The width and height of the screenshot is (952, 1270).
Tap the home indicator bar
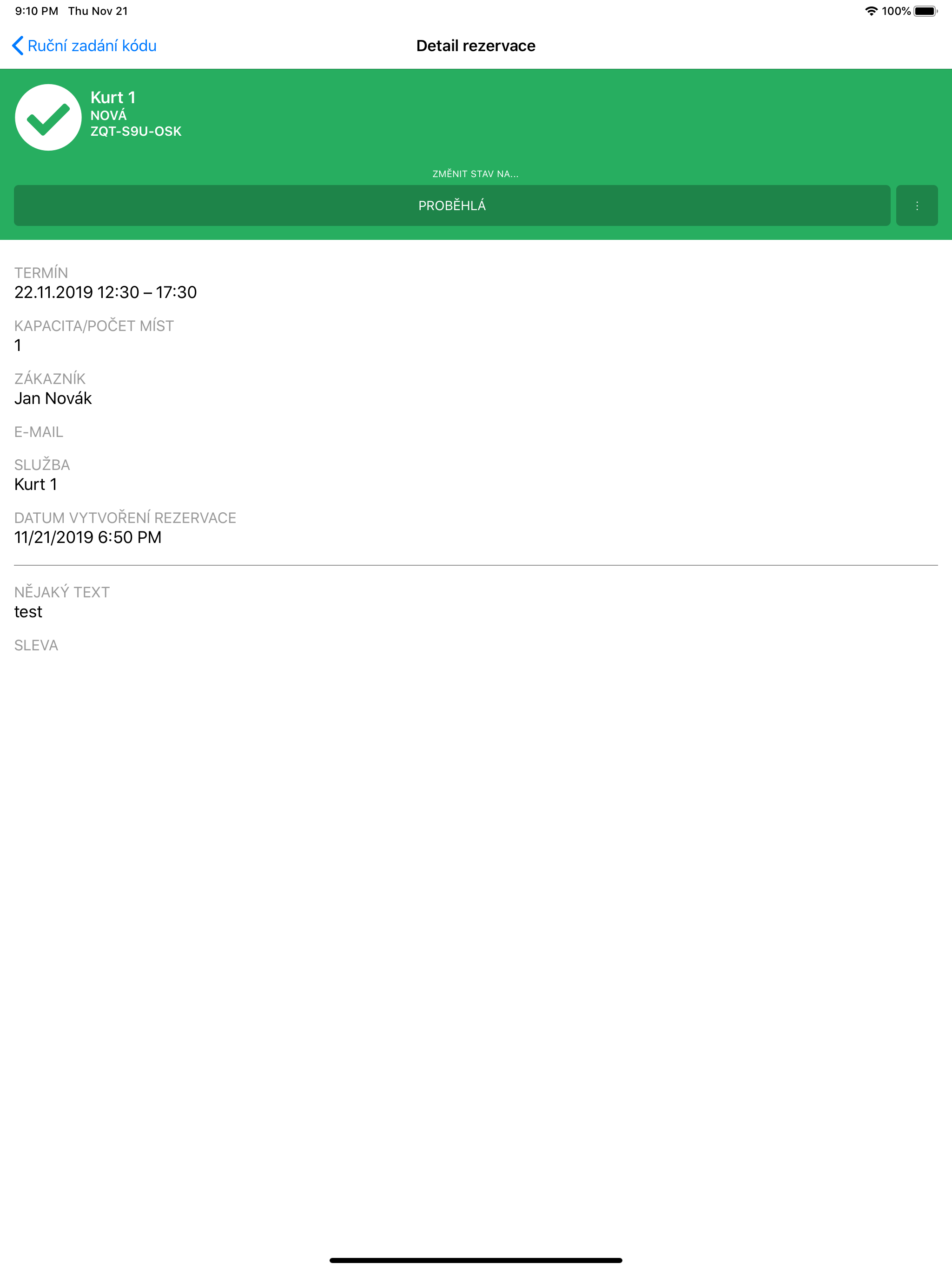point(476,1260)
